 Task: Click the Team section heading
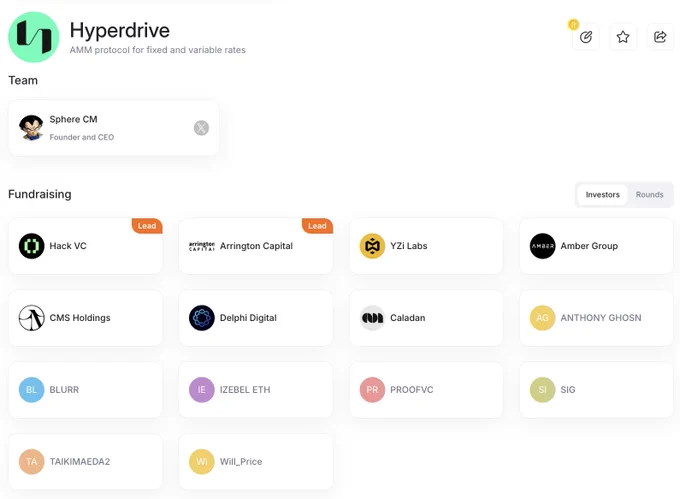coord(23,80)
